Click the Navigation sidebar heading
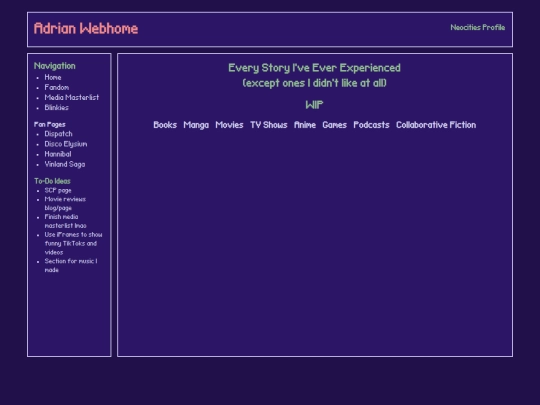Screen dimensions: 540x405 click(x=54, y=66)
